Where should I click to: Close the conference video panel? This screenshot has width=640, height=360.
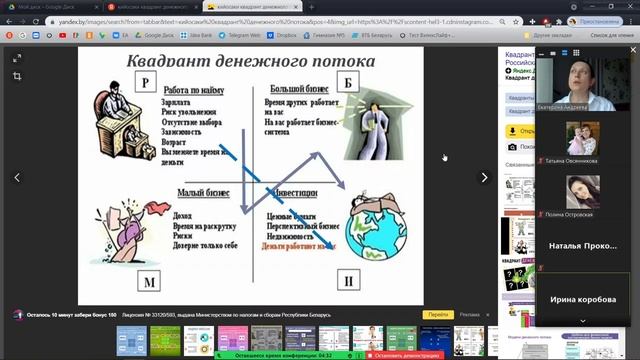[x=633, y=49]
